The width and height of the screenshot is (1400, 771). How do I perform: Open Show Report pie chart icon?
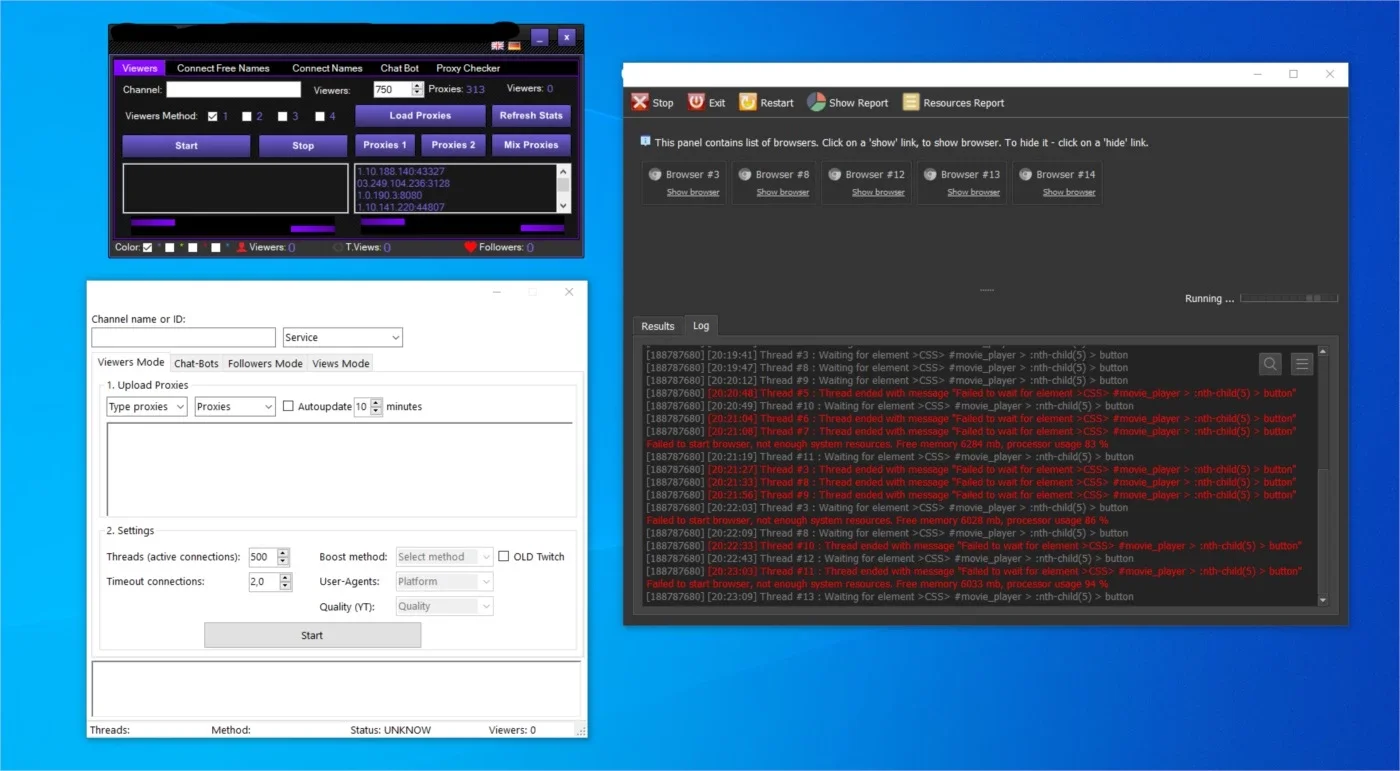(816, 102)
